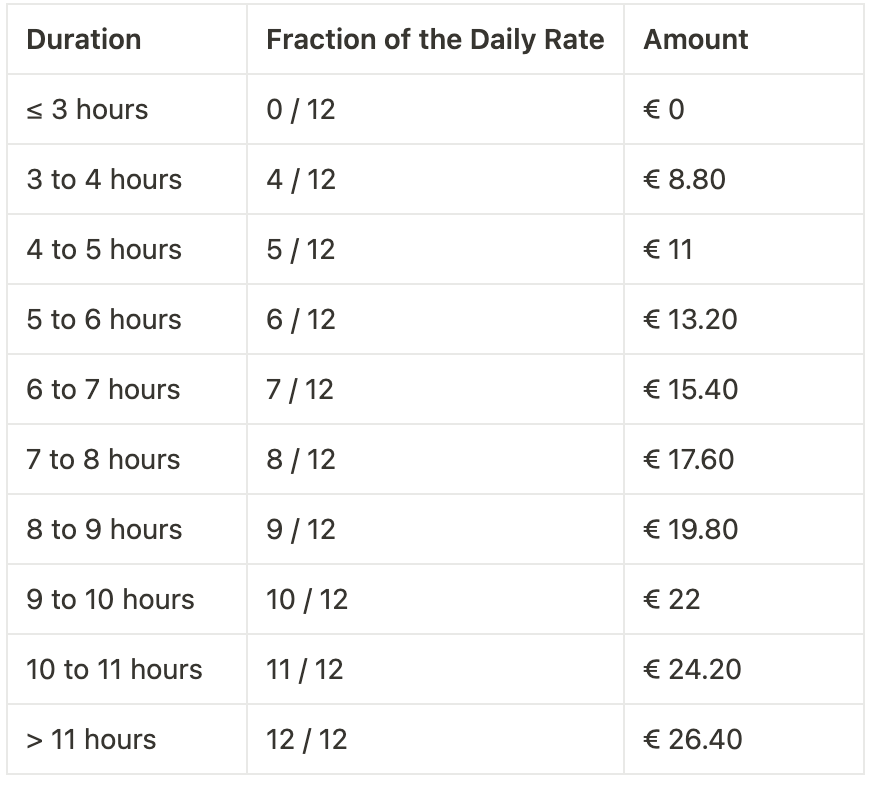Click the Fraction of the Daily Rate header
Viewport: 874px width, 786px height.
pyautogui.click(x=435, y=40)
